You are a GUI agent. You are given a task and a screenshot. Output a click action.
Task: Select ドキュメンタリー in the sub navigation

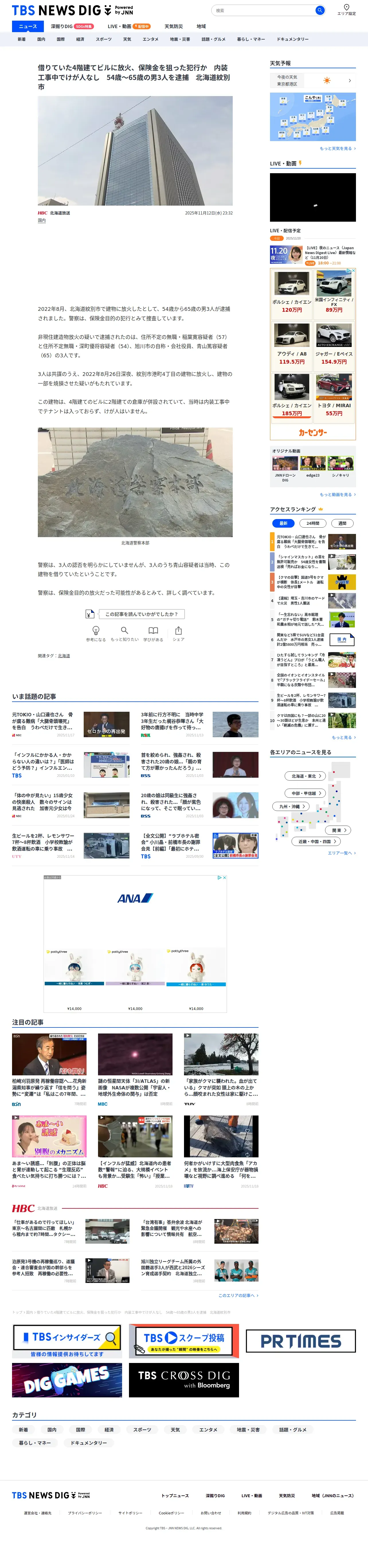293,39
